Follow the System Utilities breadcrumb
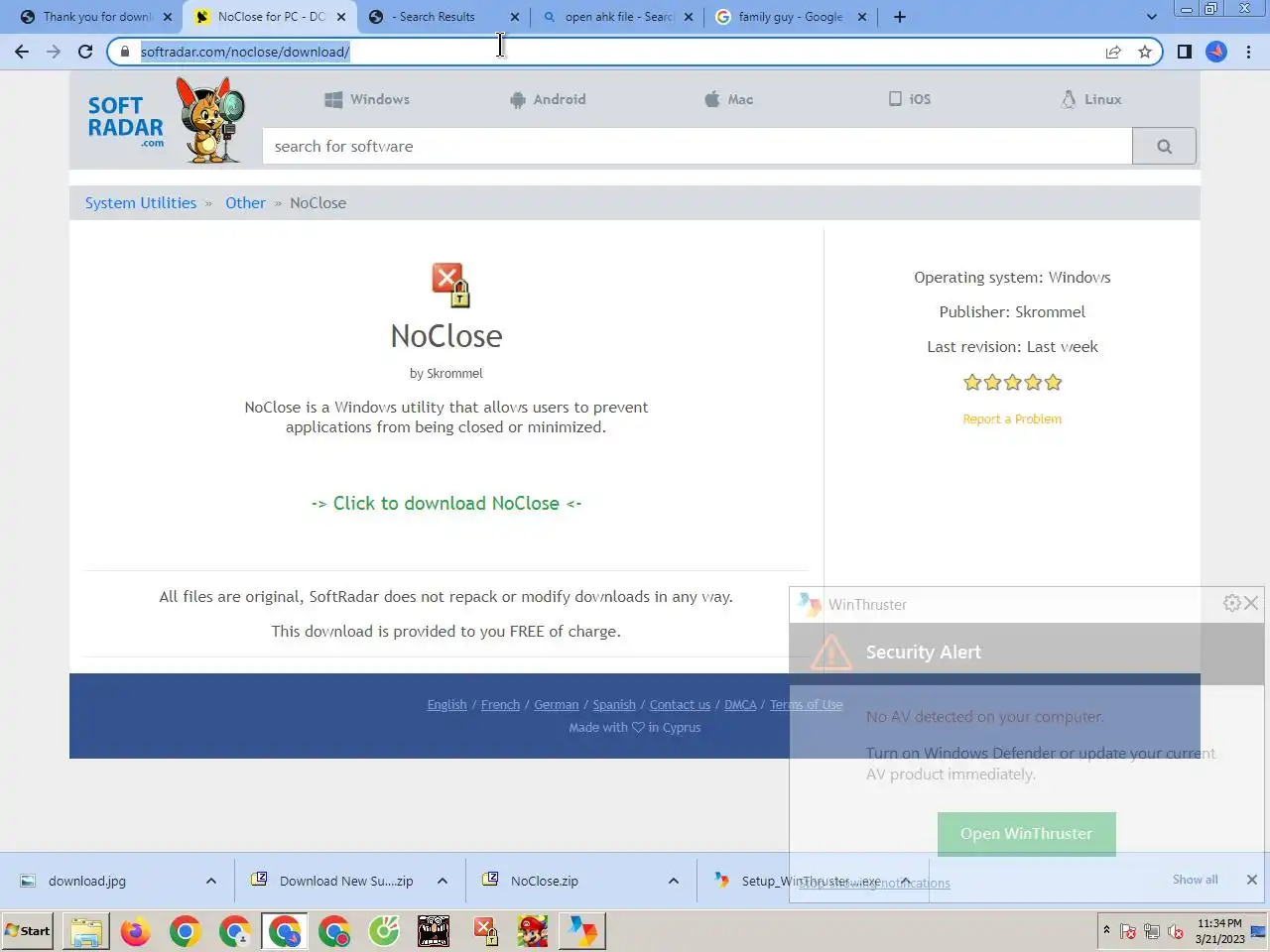This screenshot has height=952, width=1270. (x=141, y=202)
